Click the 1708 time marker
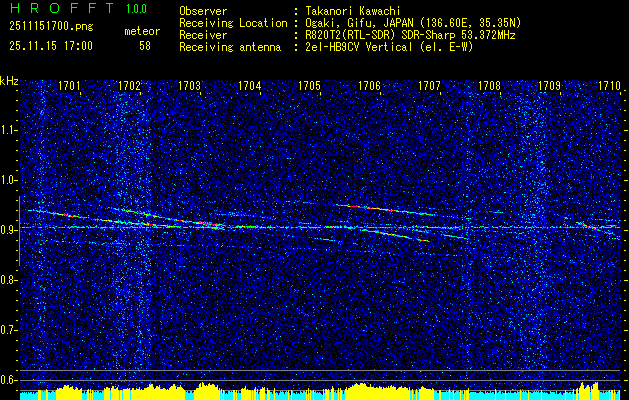 [490, 85]
